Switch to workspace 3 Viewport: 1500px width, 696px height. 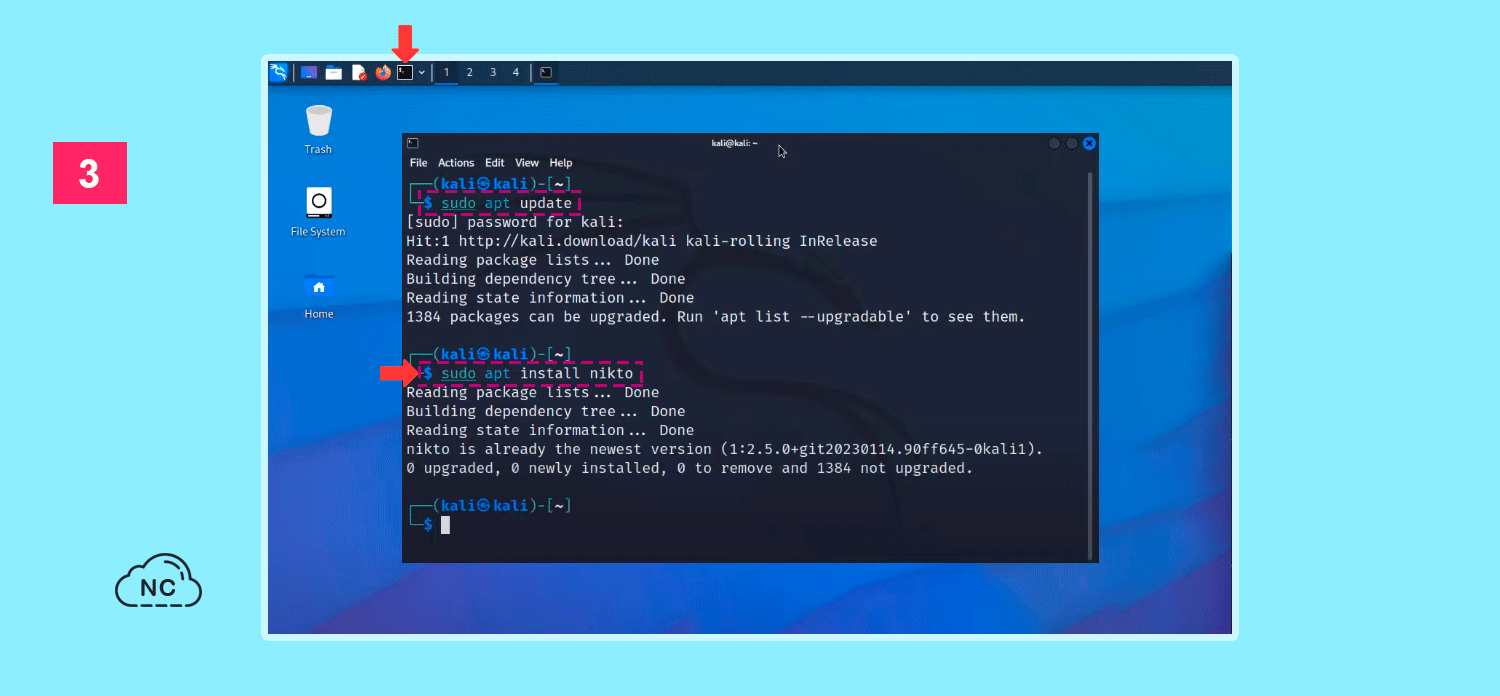coord(493,72)
